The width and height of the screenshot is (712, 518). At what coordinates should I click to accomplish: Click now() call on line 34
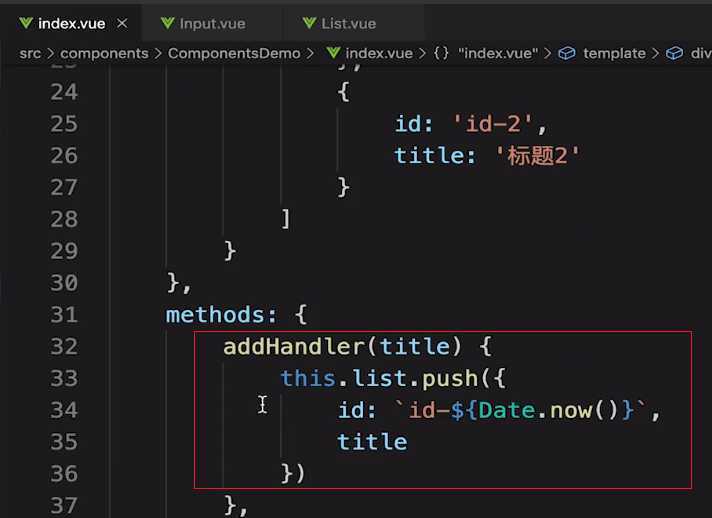pos(584,410)
